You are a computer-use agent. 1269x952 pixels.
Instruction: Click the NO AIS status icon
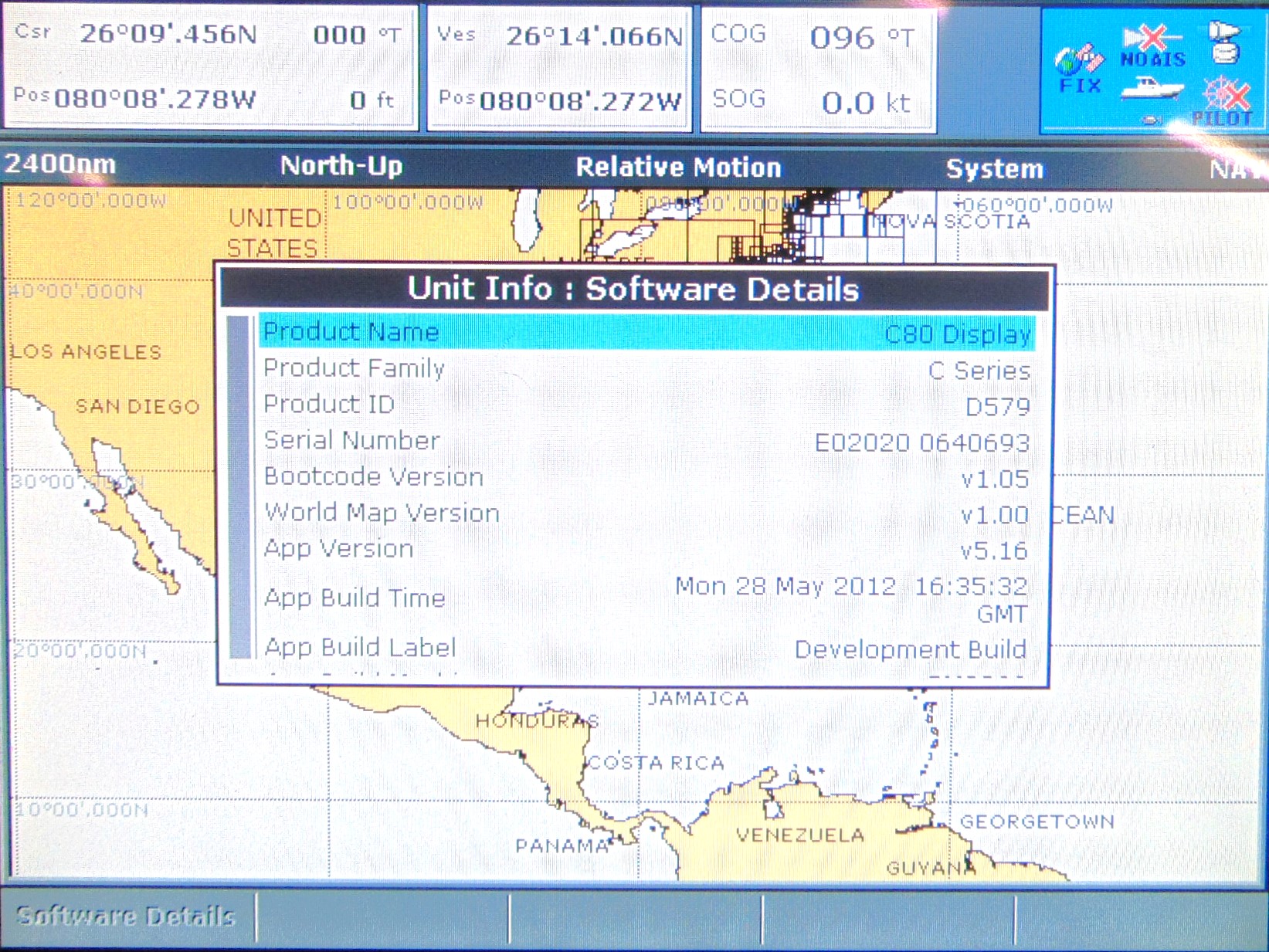point(1152,46)
